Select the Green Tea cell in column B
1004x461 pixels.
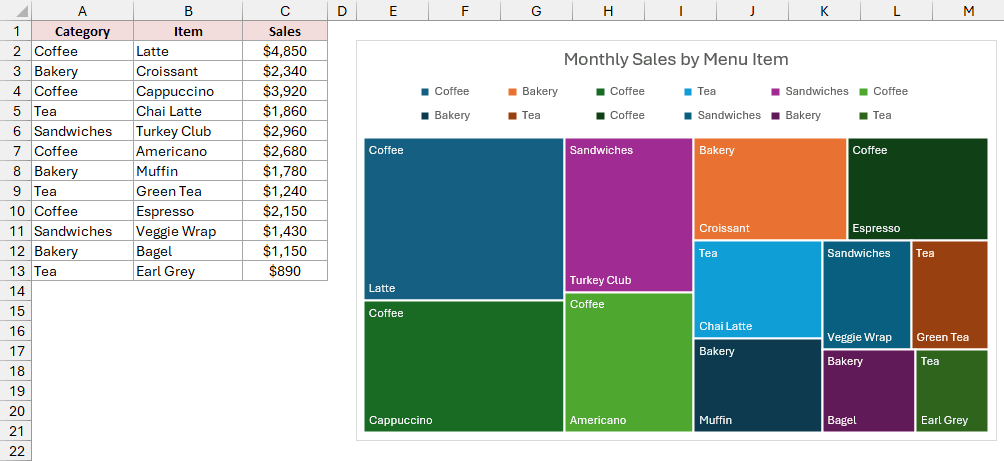[x=188, y=191]
